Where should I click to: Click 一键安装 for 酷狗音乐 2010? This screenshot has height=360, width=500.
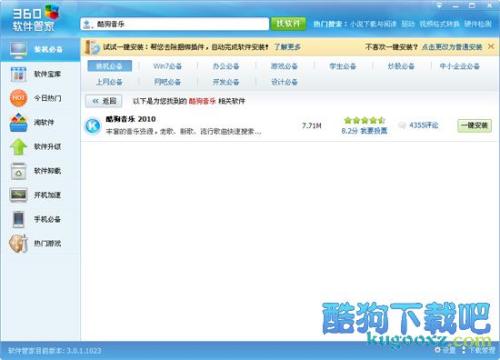[474, 125]
